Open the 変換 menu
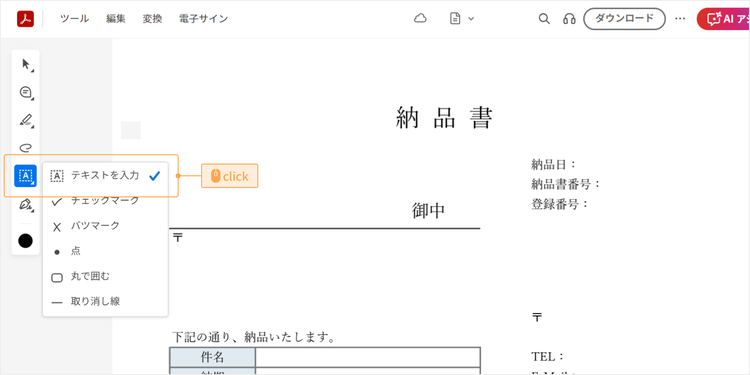 point(152,19)
